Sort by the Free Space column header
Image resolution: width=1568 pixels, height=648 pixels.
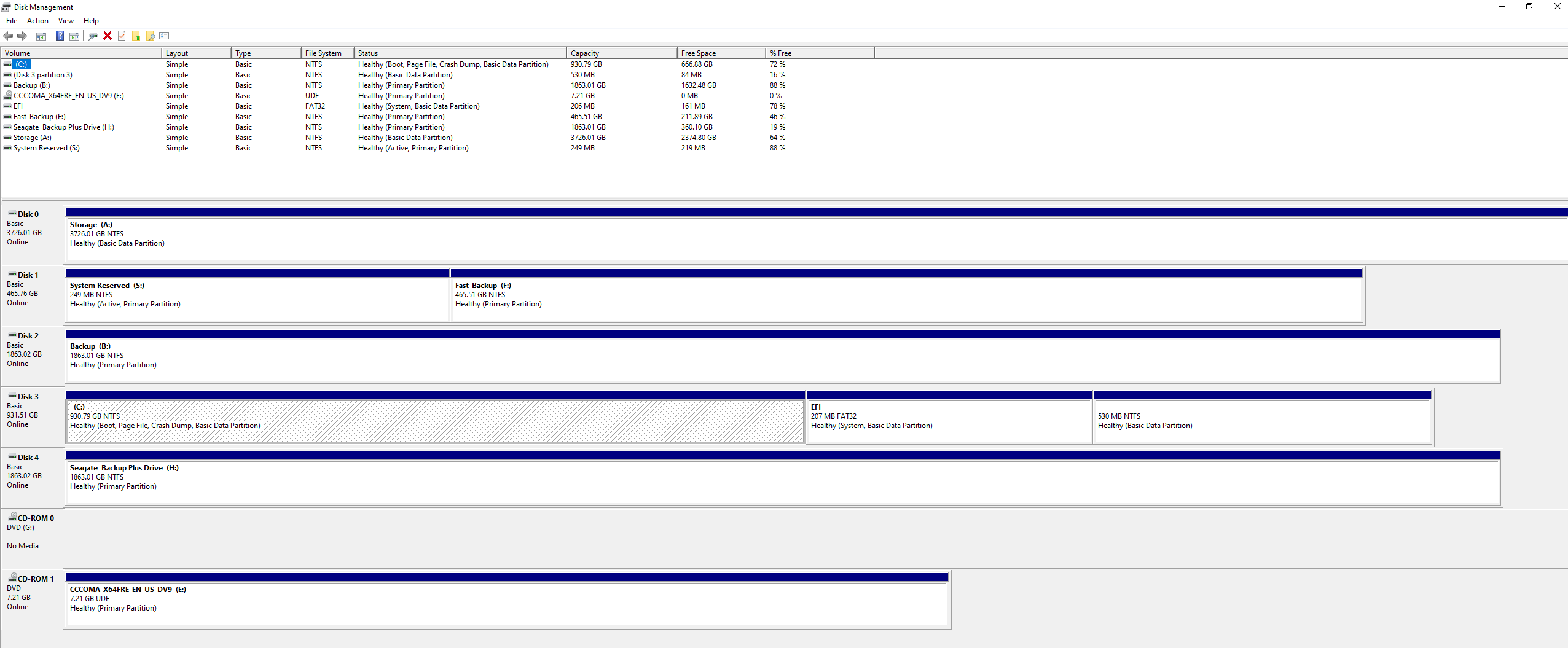pyautogui.click(x=721, y=53)
